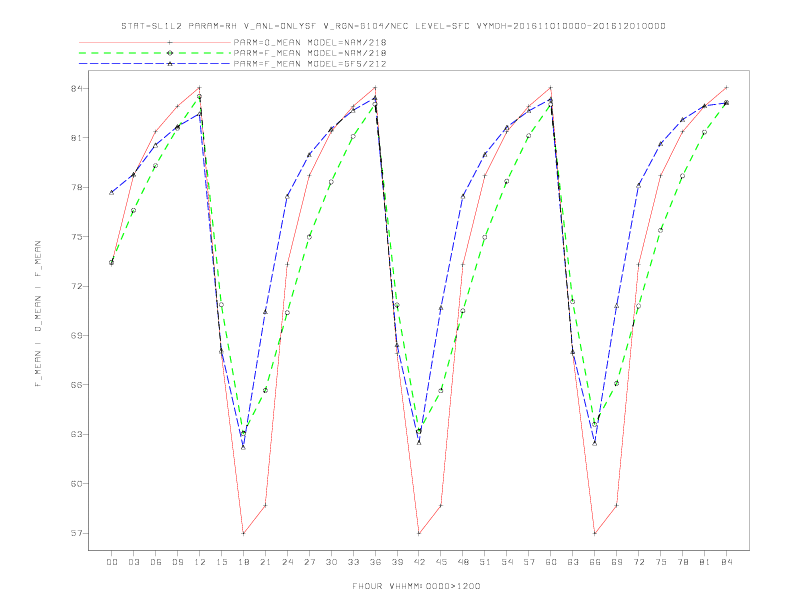Image resolution: width=792 pixels, height=612 pixels.
Task: Select legend entry PARM=F_MEAN MODEL=NAM/218
Action: (x=310, y=53)
